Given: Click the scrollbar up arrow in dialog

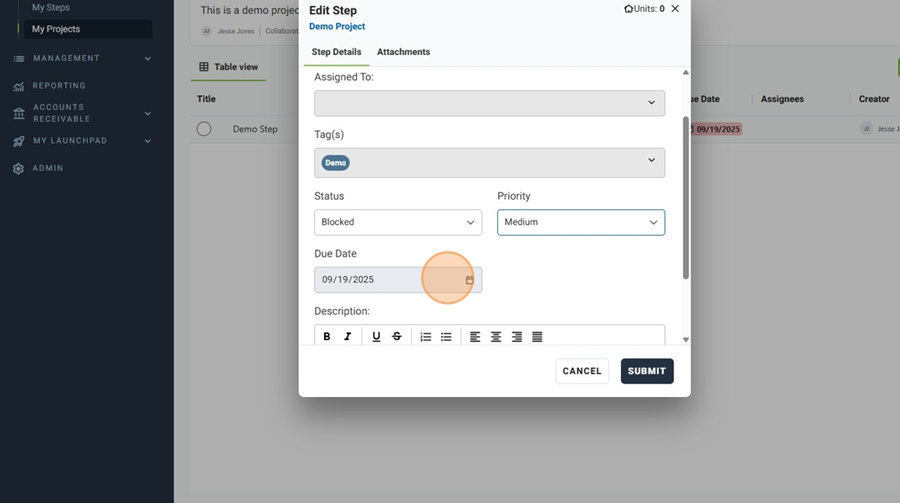Looking at the screenshot, I should 685,72.
